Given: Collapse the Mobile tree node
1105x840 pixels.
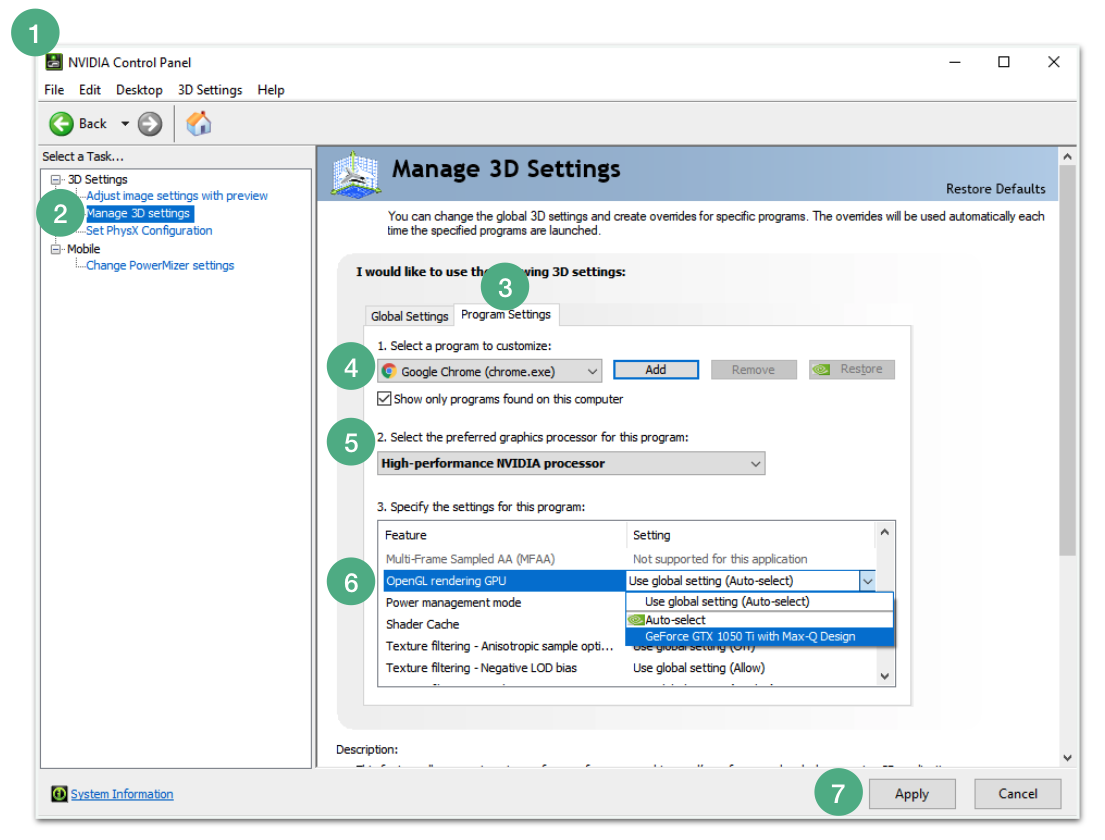Looking at the screenshot, I should (56, 249).
